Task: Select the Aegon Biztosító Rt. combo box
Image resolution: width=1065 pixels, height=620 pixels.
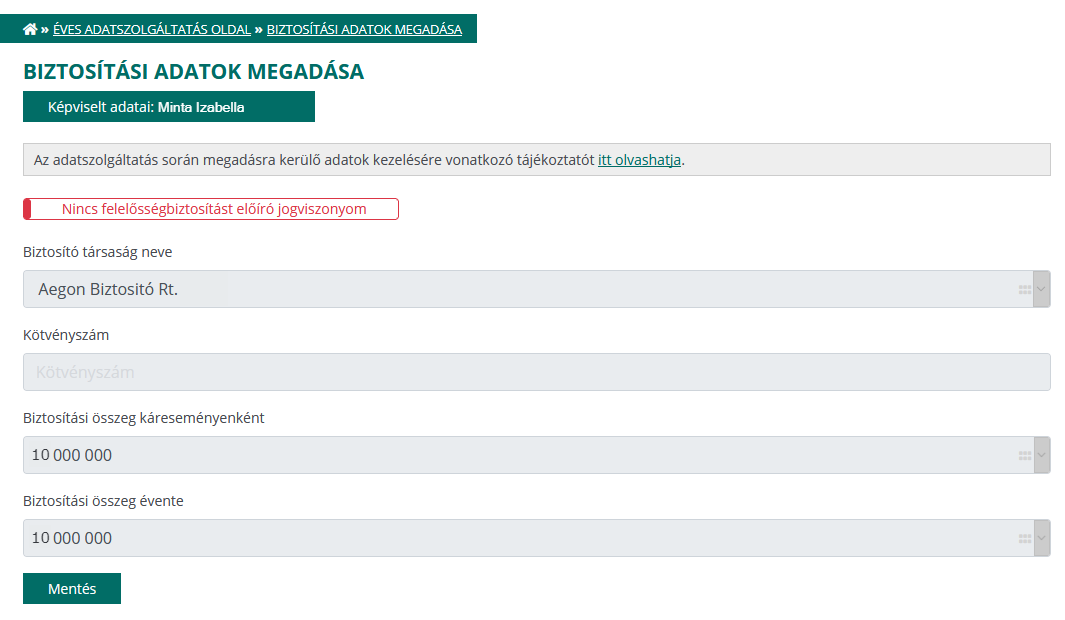Action: click(500, 289)
